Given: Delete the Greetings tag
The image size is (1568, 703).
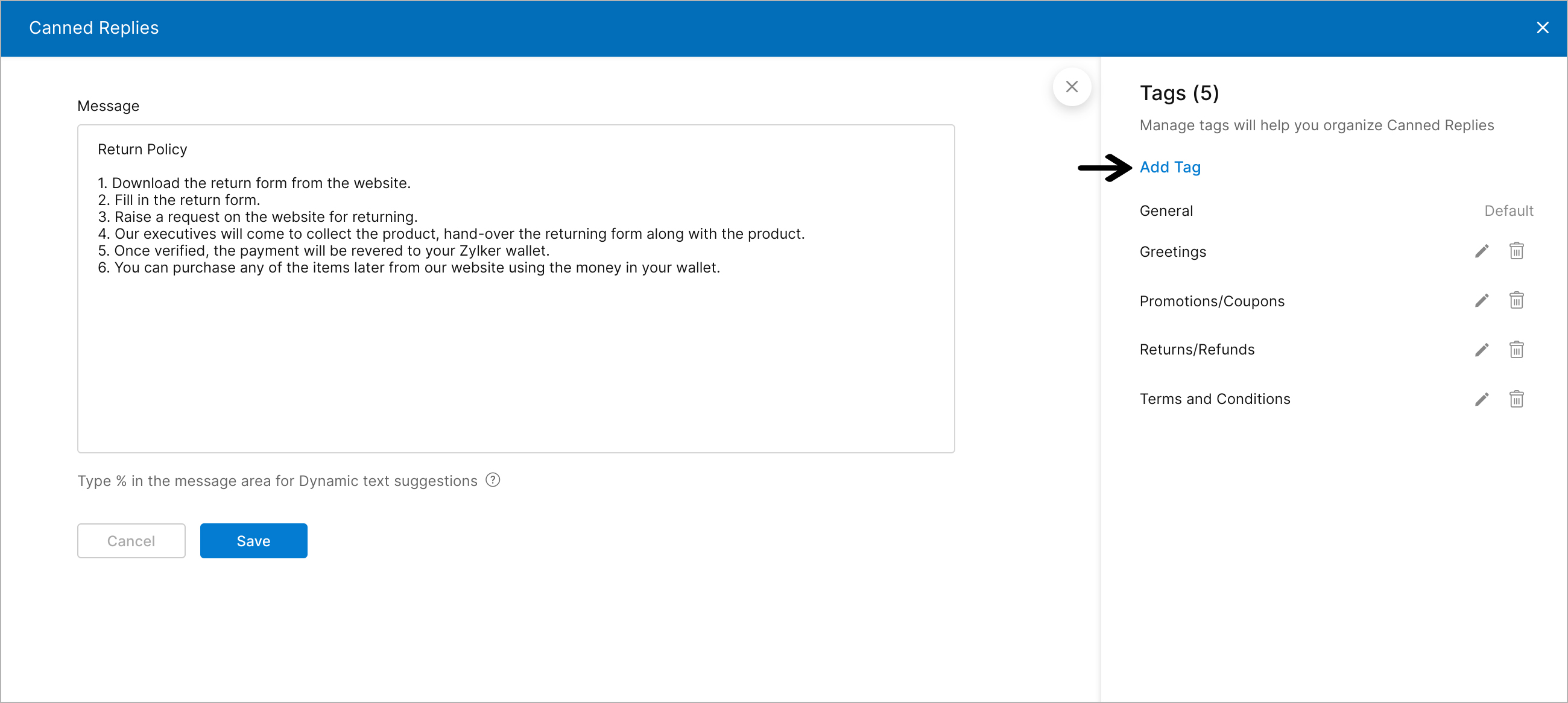Looking at the screenshot, I should pyautogui.click(x=1516, y=251).
